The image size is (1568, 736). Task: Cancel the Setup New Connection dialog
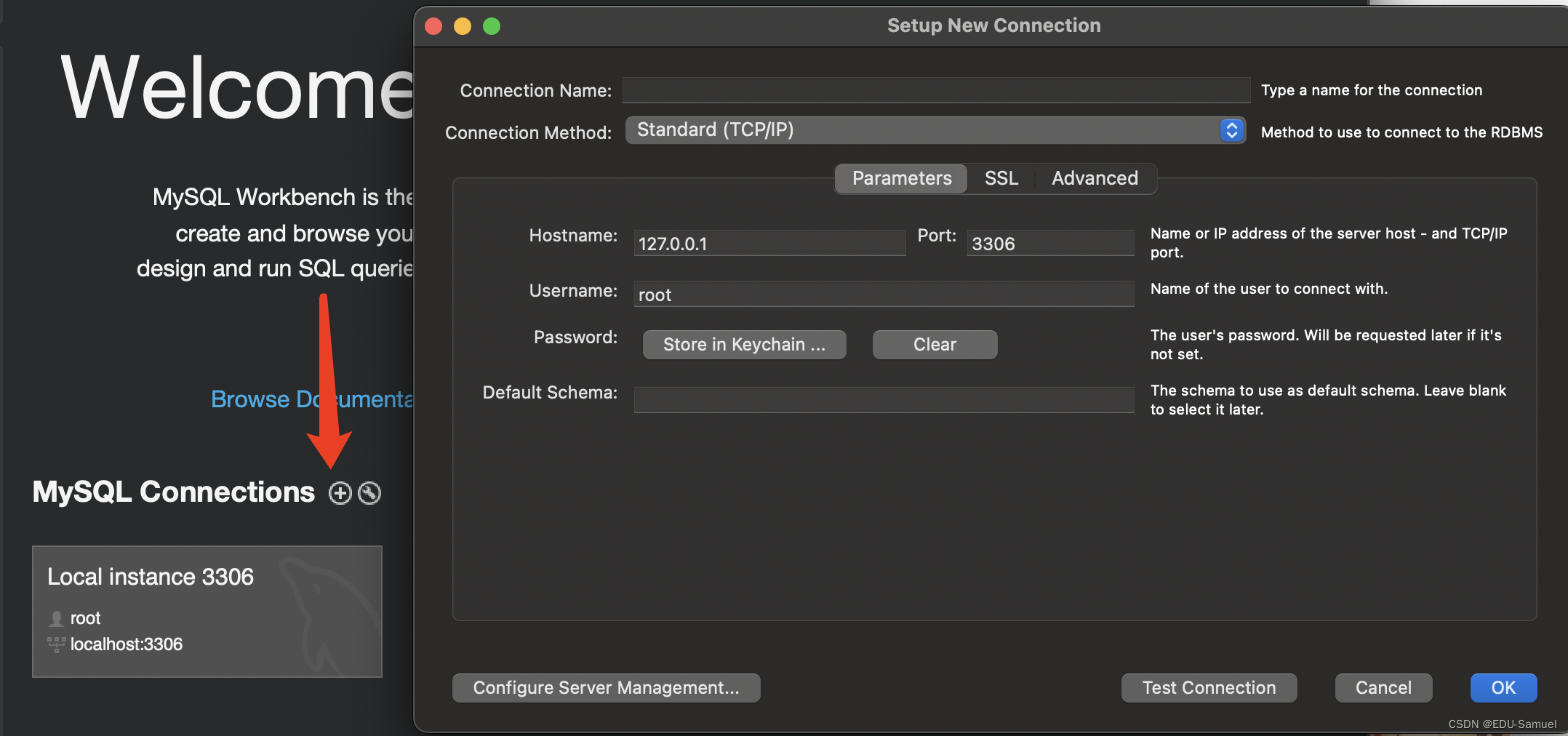tap(1383, 688)
